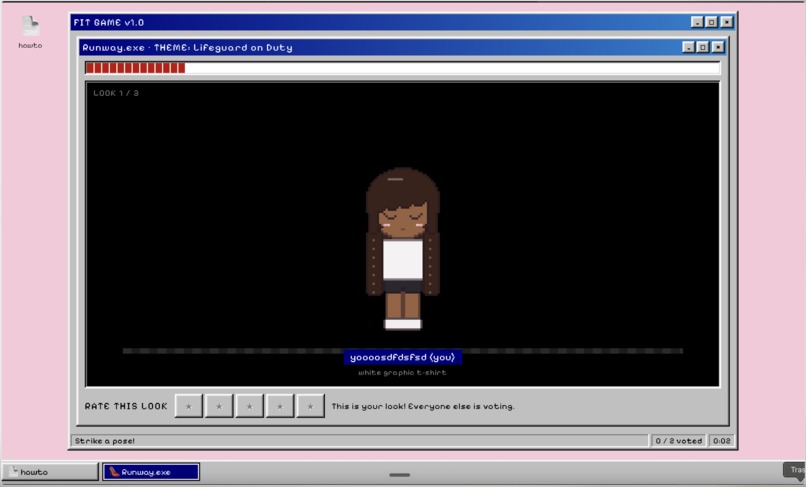Maximize the Runway.exe window
Viewport: 806px width, 487px height.
[703, 47]
